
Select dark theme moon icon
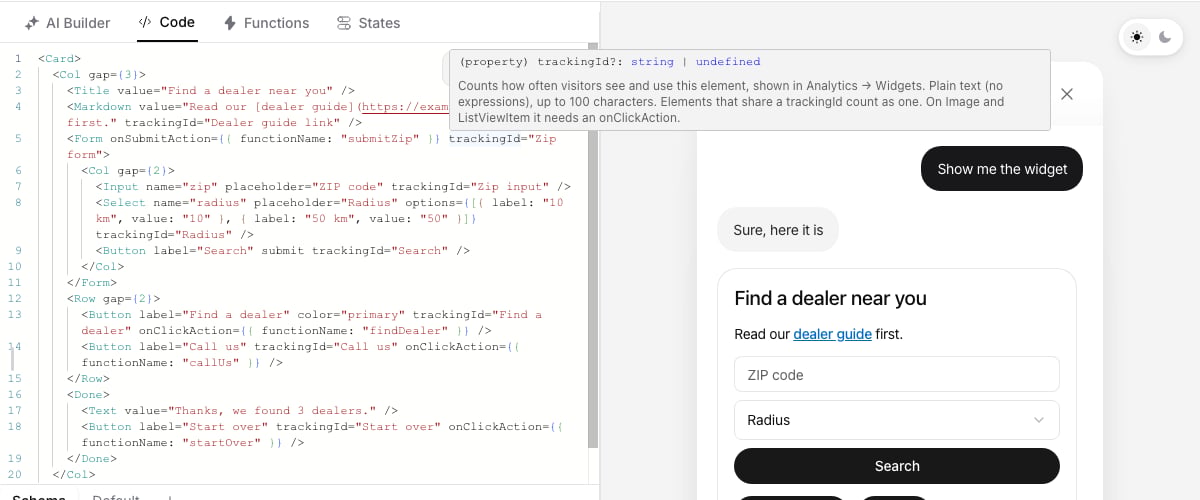pyautogui.click(x=1165, y=37)
